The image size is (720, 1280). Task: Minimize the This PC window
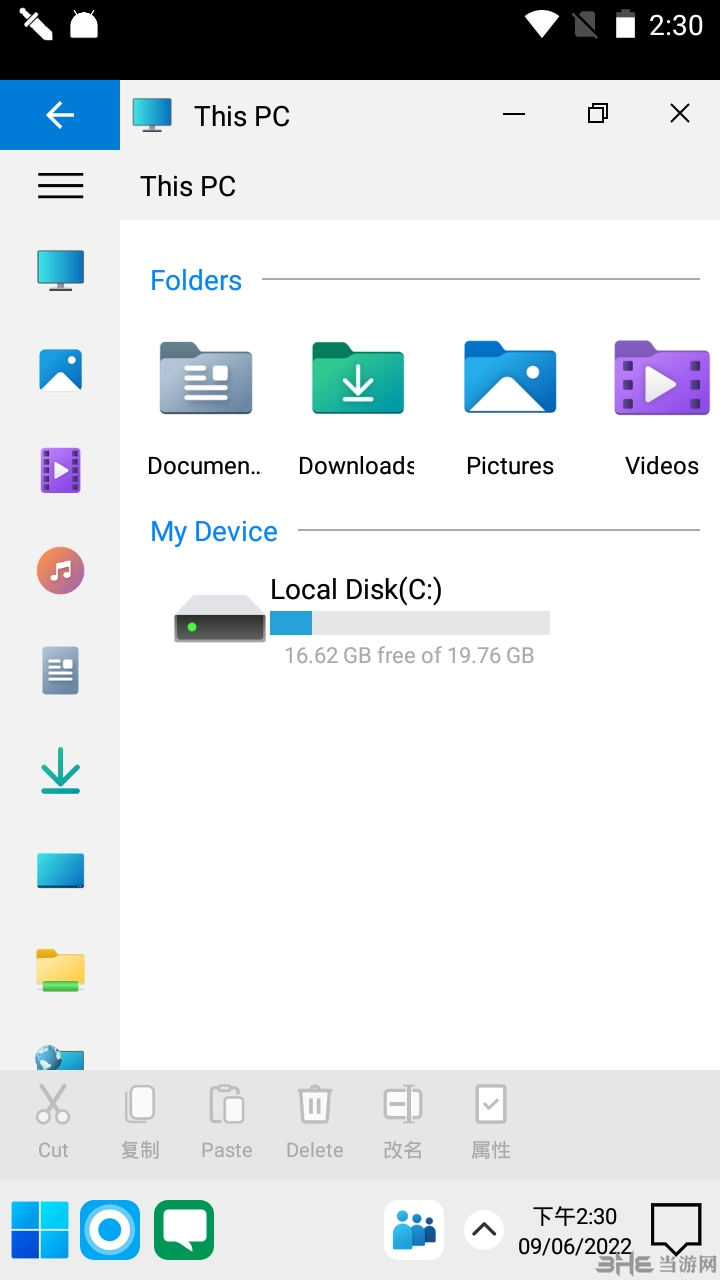pyautogui.click(x=514, y=114)
